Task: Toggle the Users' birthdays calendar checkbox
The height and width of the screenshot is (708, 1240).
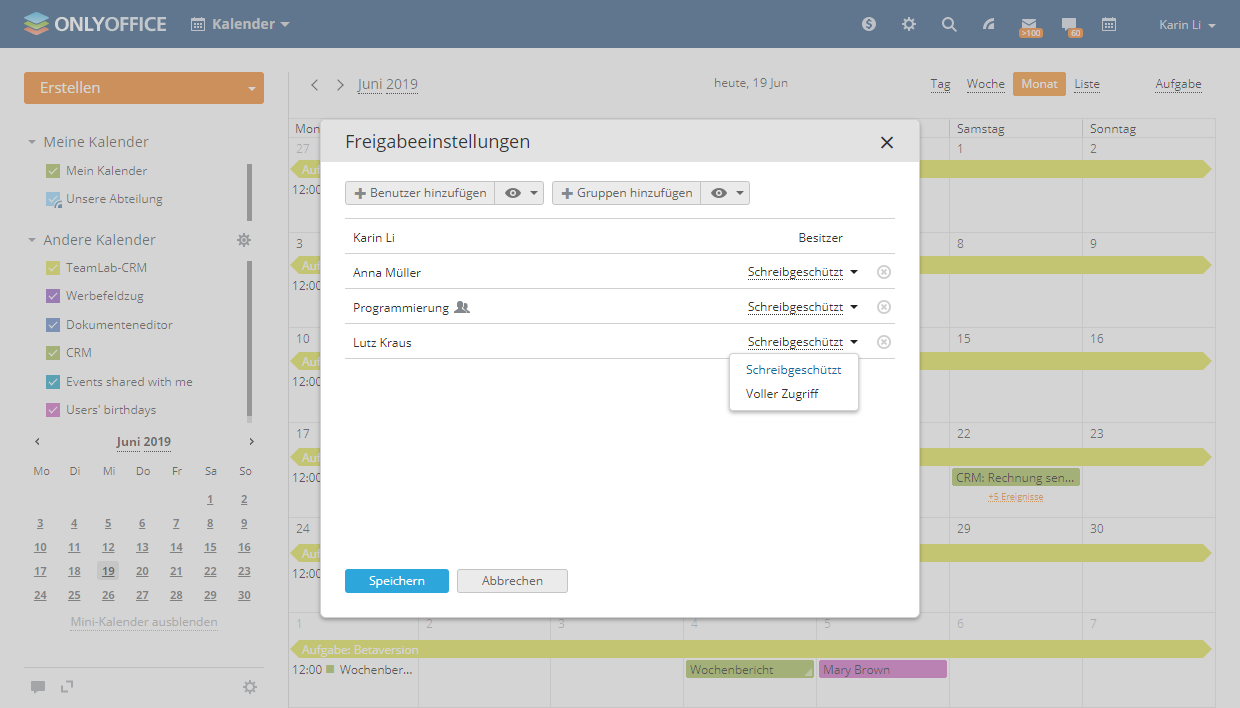Action: point(53,410)
